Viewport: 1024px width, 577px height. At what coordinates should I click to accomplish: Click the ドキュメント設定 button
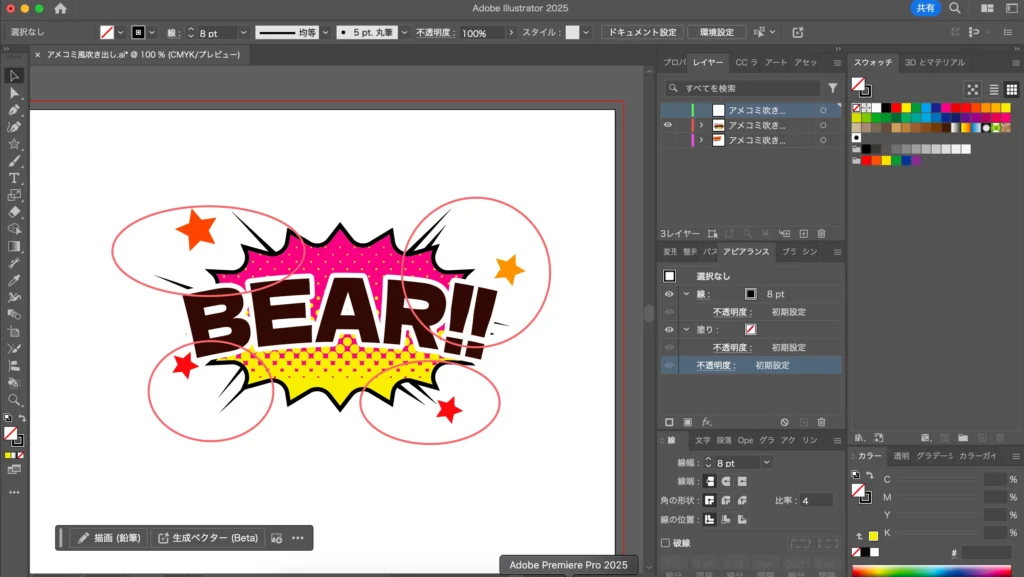tap(642, 33)
